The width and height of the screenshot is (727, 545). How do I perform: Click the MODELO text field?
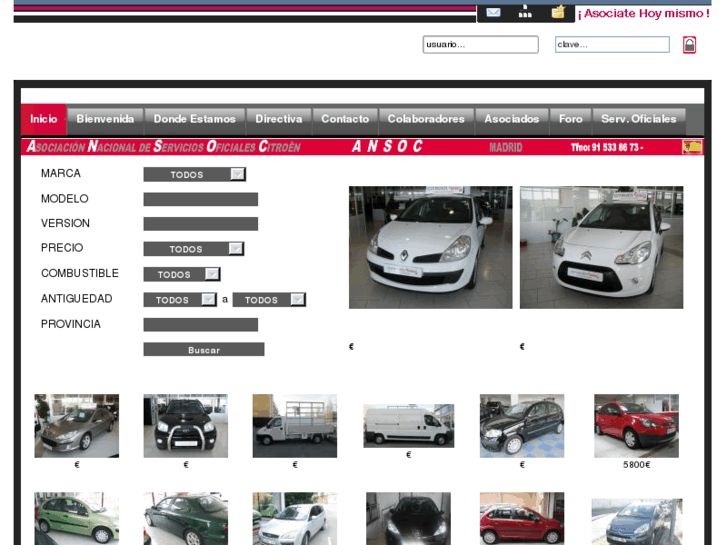click(x=200, y=200)
